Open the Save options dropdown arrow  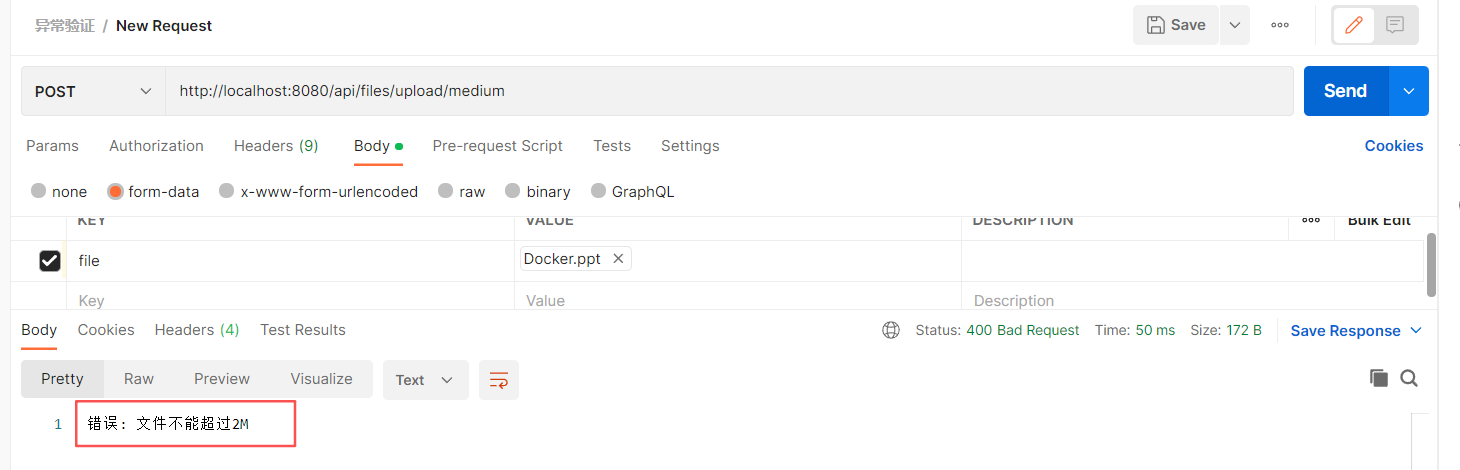tap(1235, 25)
